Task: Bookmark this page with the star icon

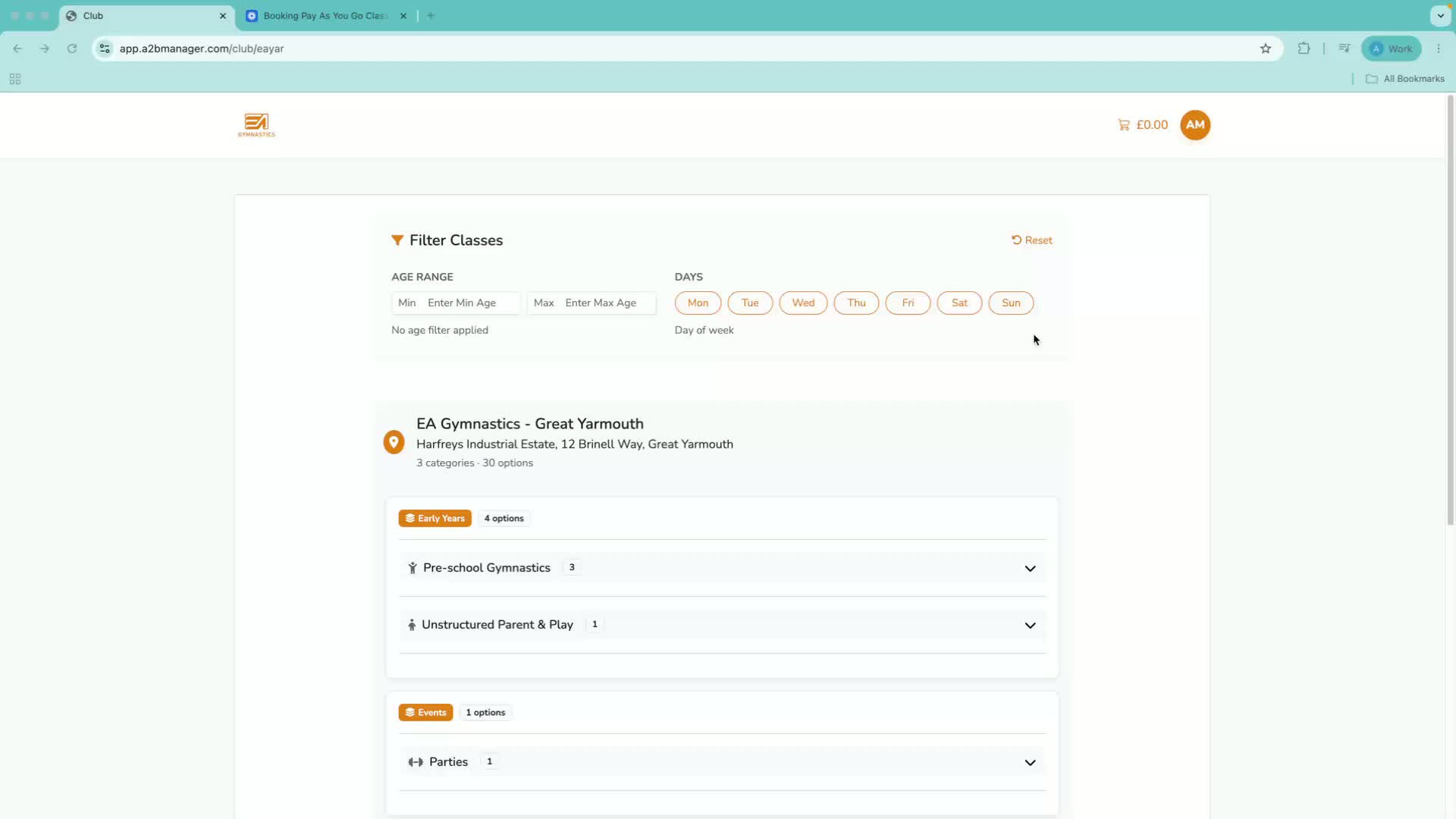Action: pyautogui.click(x=1266, y=49)
